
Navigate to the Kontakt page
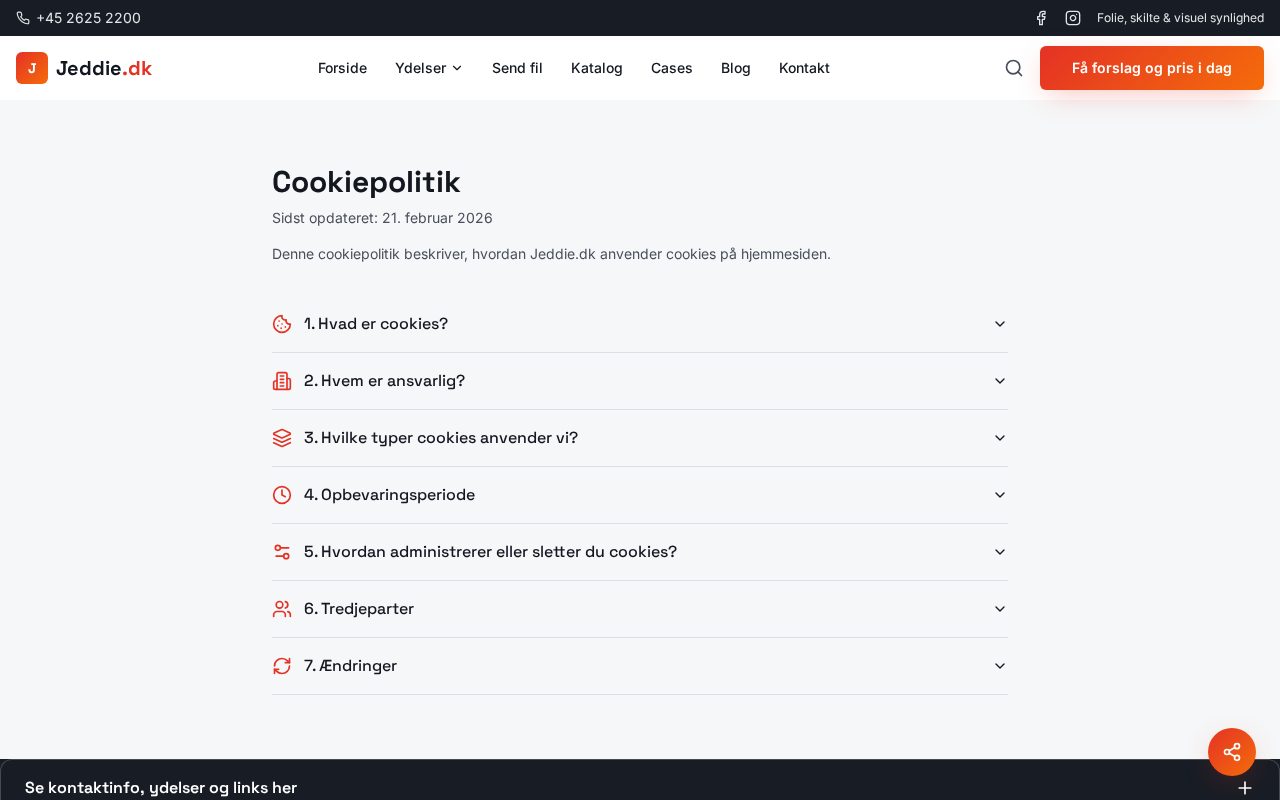(804, 68)
